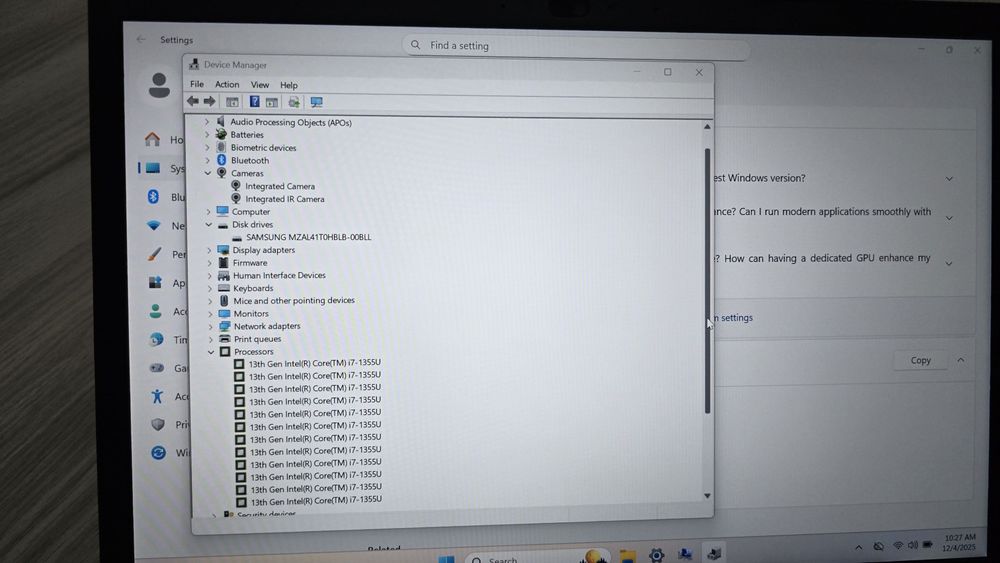Click the Wi-Fi icon in the system tray
This screenshot has width=1000, height=563.
coord(898,546)
